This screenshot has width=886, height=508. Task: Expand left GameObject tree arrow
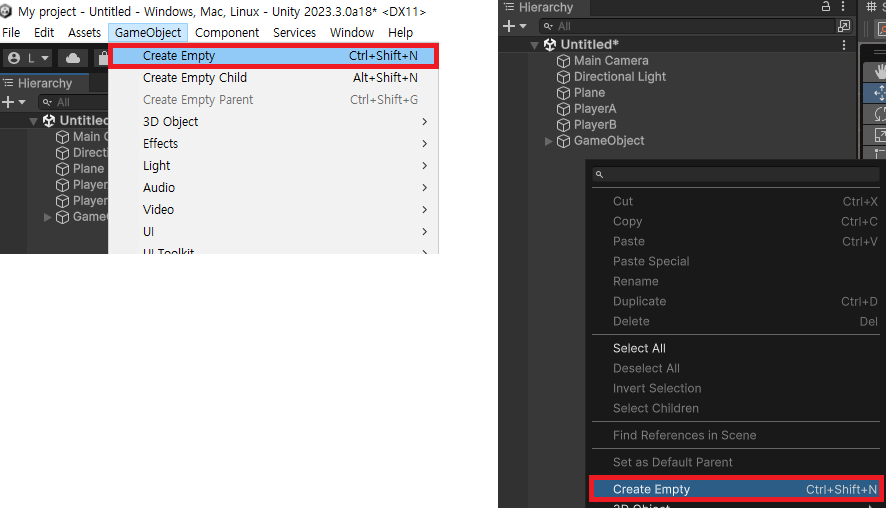click(48, 217)
